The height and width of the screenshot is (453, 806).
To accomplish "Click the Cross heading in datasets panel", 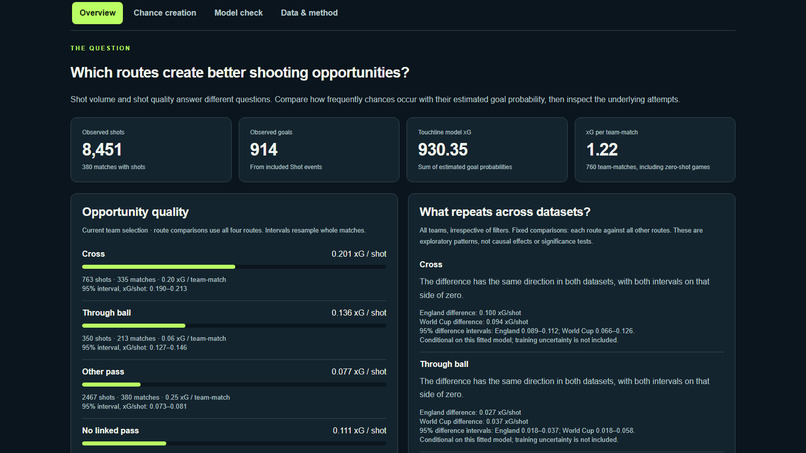I will click(431, 264).
